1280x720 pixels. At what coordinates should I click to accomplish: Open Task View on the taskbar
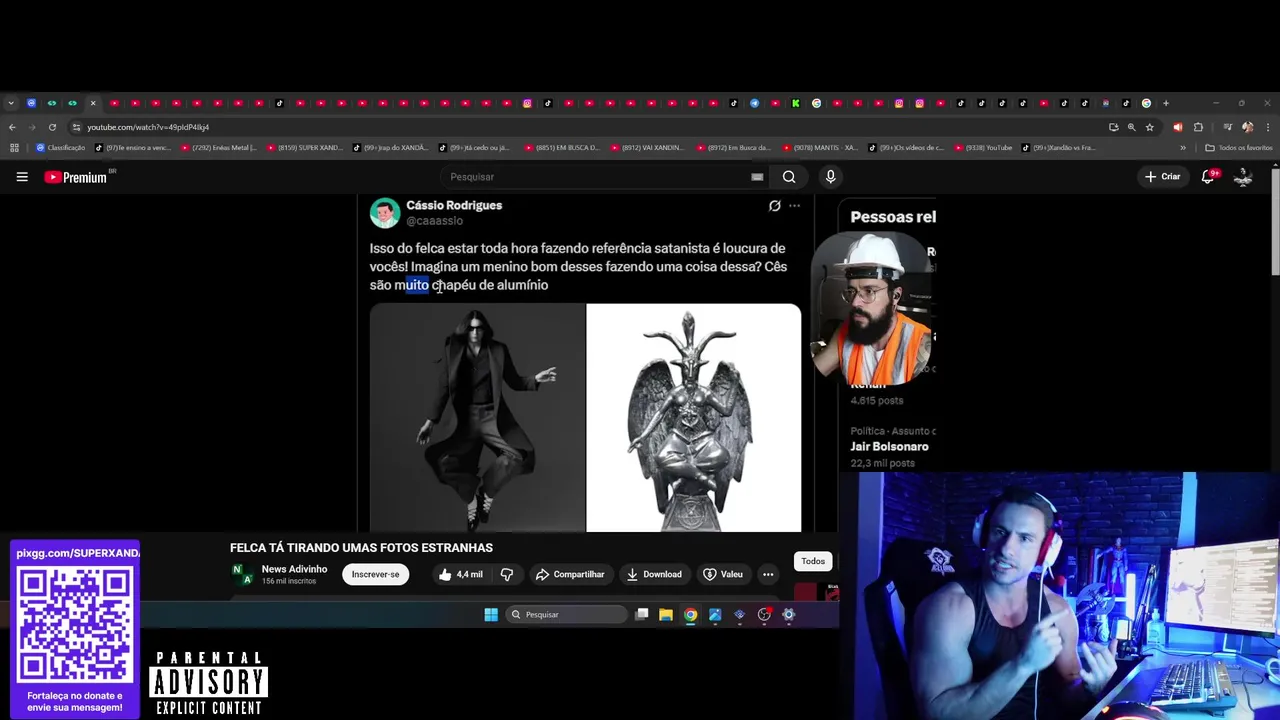click(642, 615)
